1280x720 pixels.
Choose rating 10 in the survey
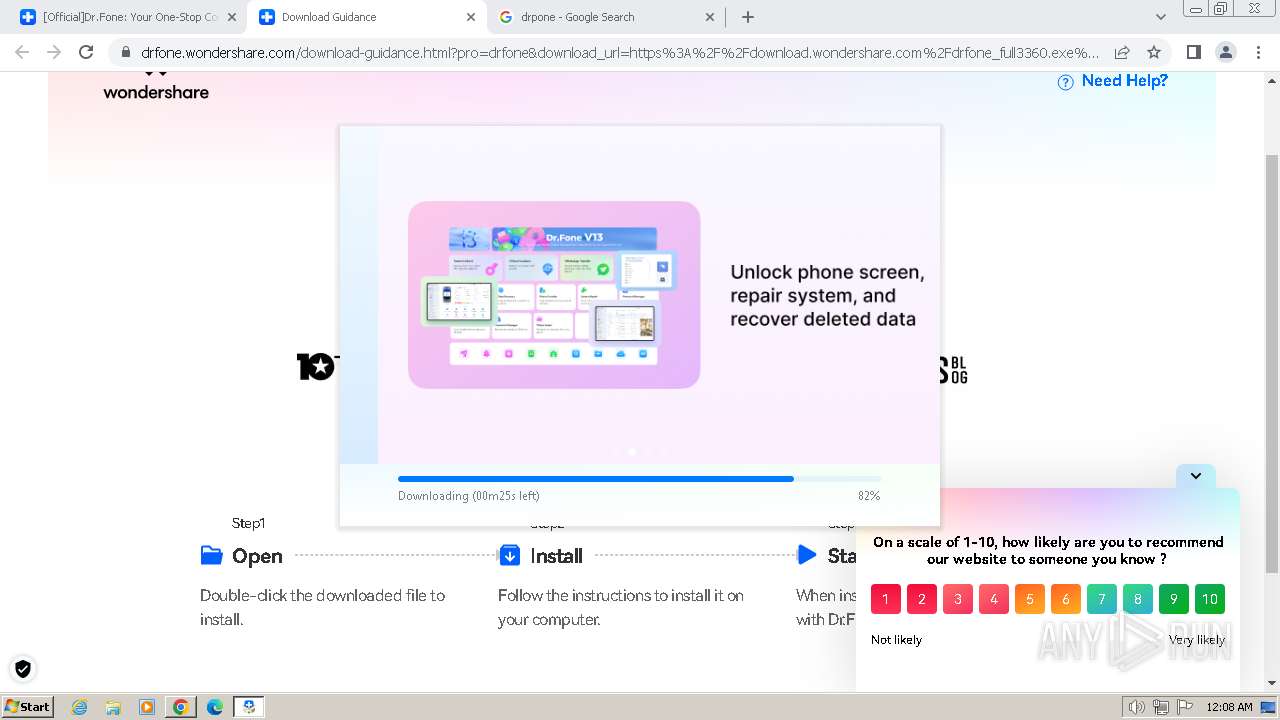click(x=1210, y=599)
